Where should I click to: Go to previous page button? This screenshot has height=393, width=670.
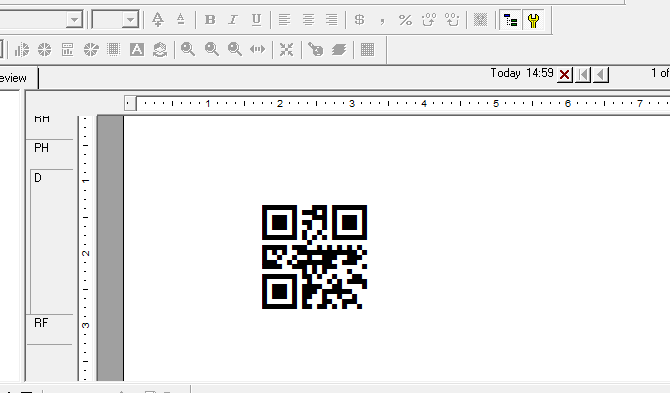click(x=601, y=75)
